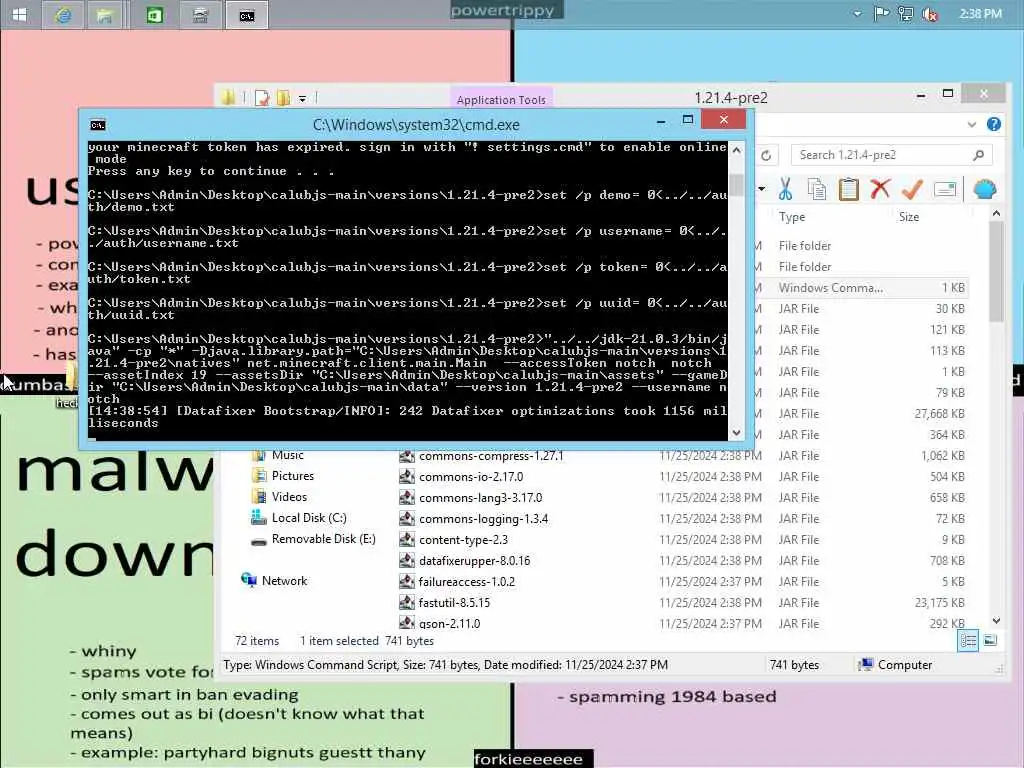Open the Windows Start button

click(x=19, y=14)
